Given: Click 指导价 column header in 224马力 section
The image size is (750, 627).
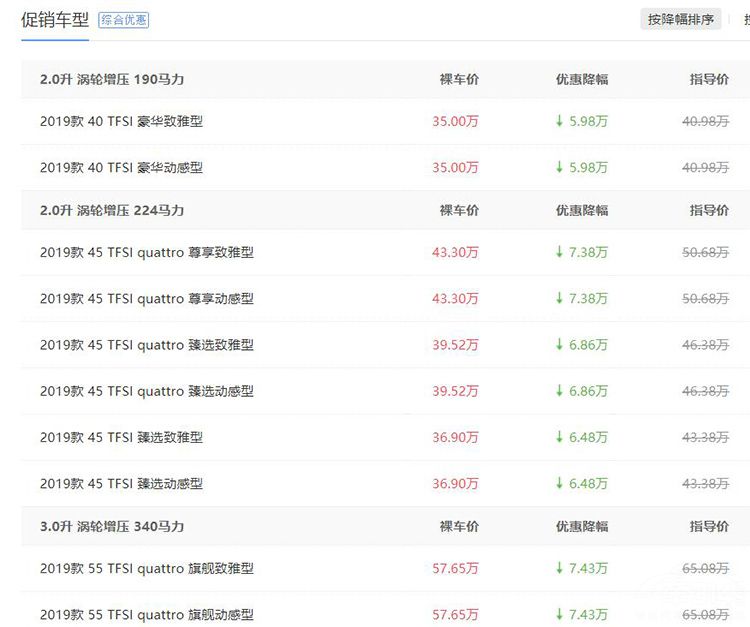Looking at the screenshot, I should point(709,210).
